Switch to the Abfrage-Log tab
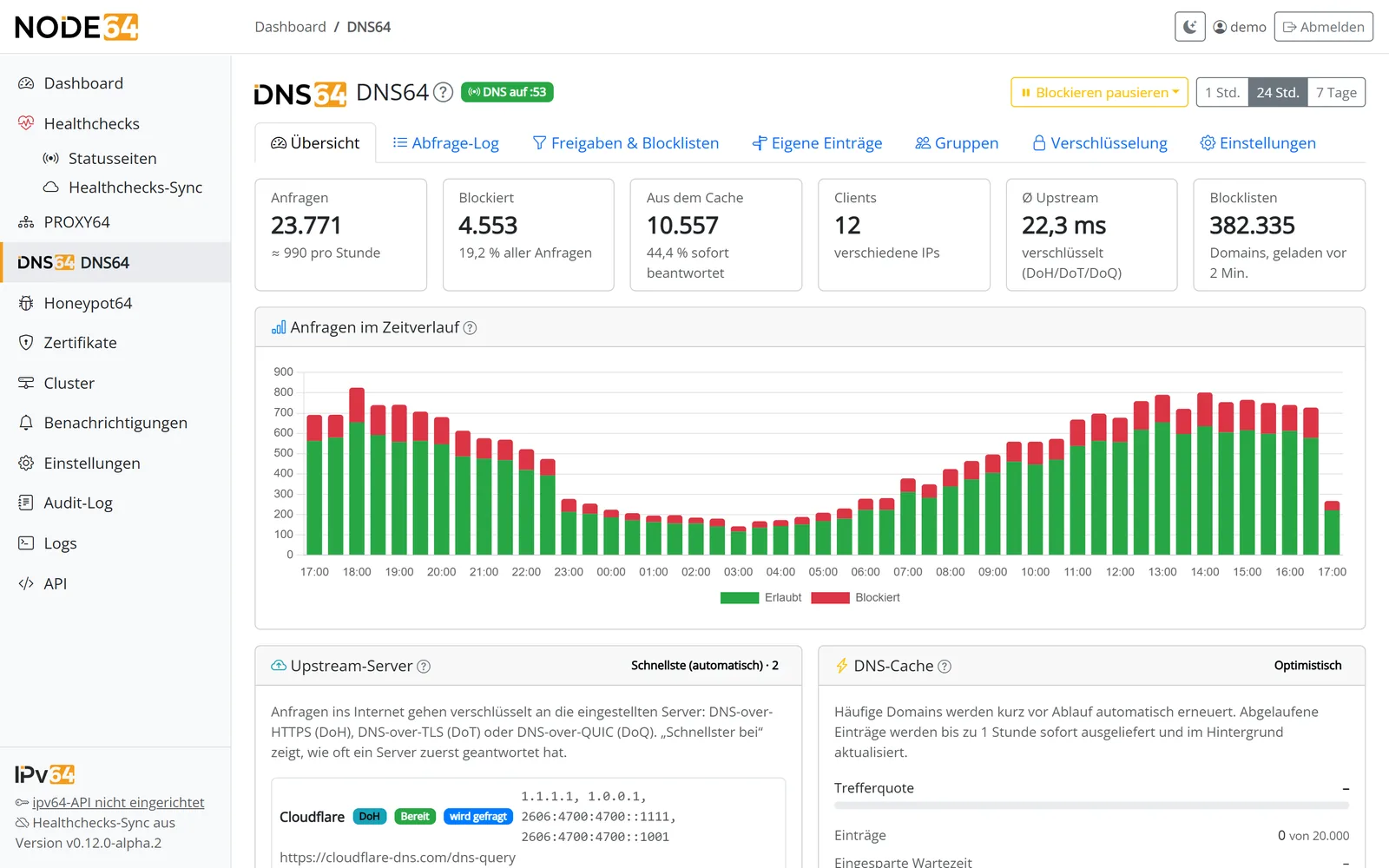 [x=445, y=143]
